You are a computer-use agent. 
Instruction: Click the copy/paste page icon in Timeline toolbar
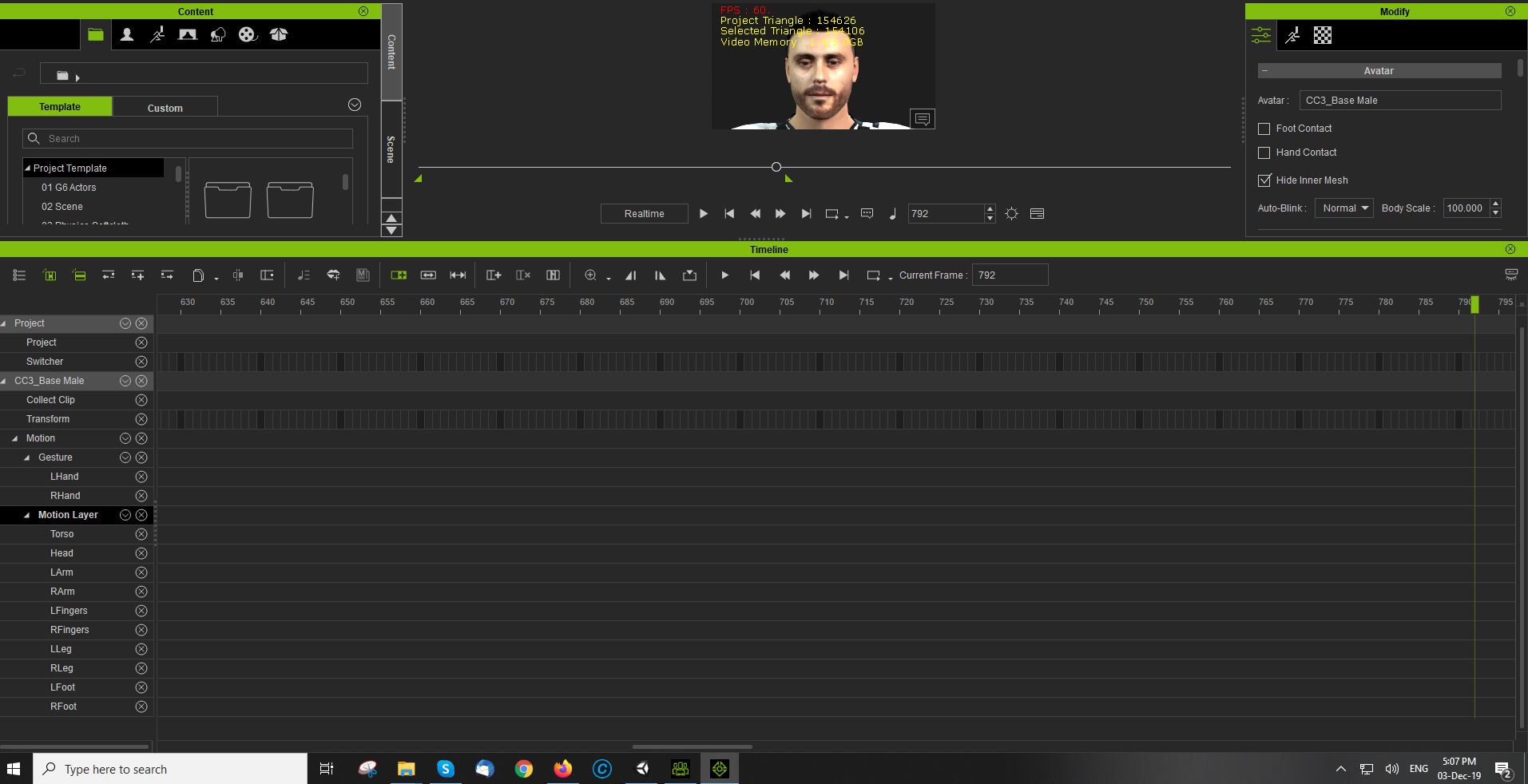pos(198,275)
